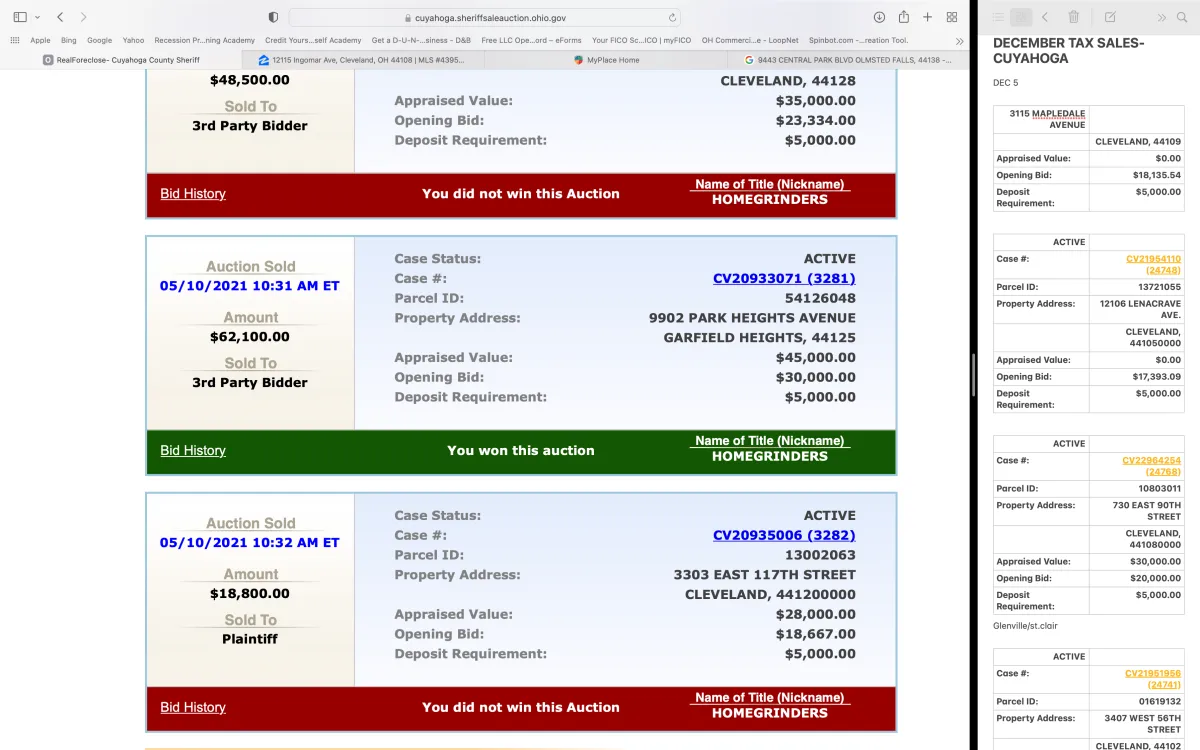The image size is (1200, 750).
Task: Open the D-U-N-S D&B bookmark
Action: coord(421,41)
